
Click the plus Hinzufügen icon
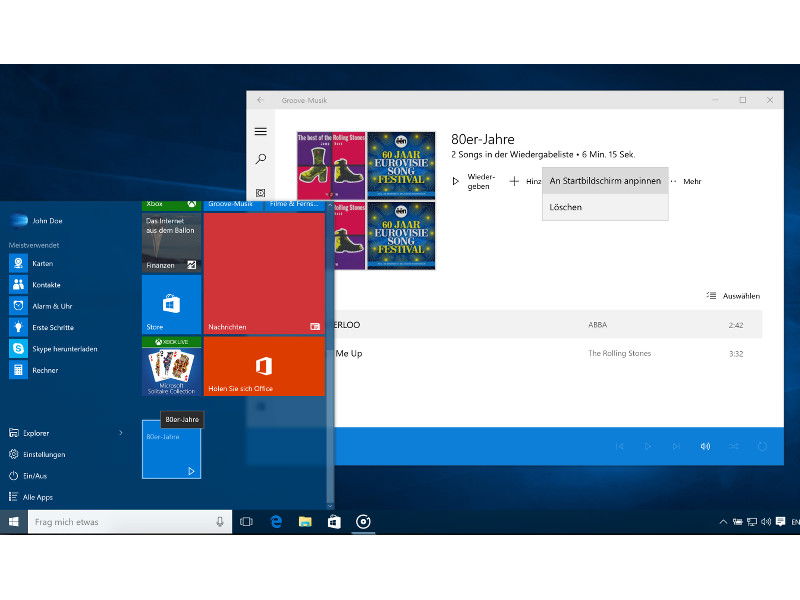pos(514,181)
